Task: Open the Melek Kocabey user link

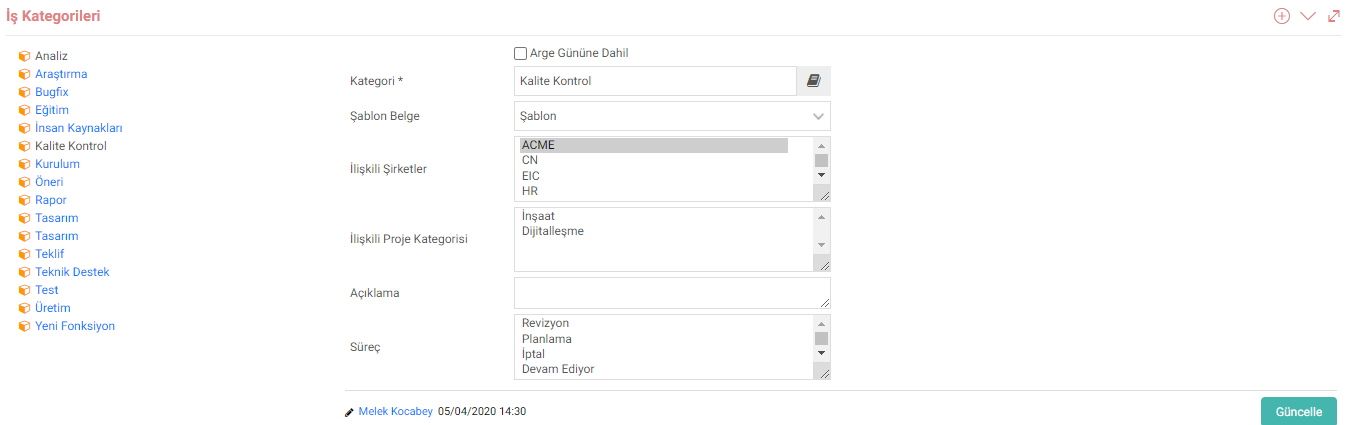Action: (396, 411)
